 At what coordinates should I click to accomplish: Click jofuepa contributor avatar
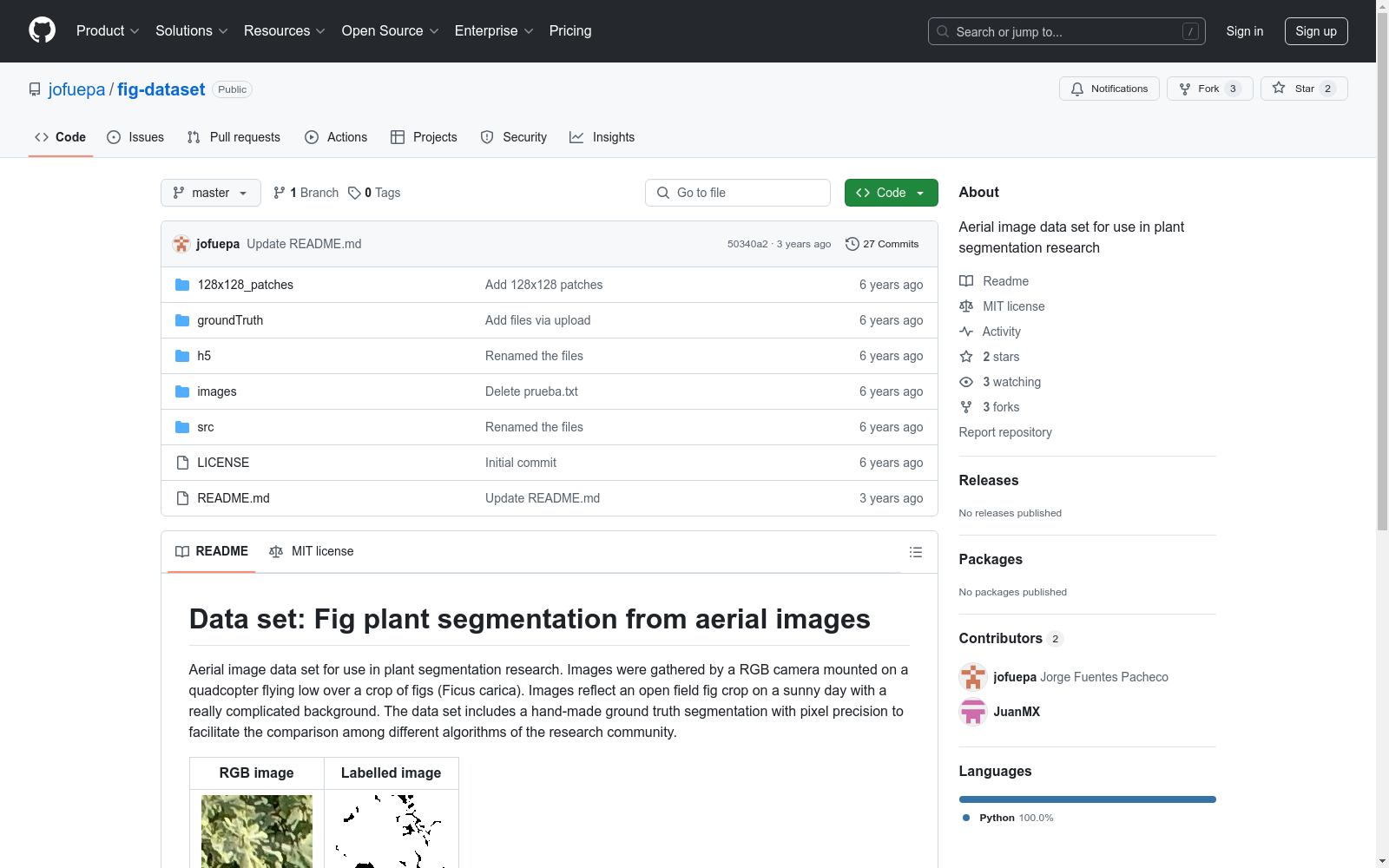[x=973, y=677]
